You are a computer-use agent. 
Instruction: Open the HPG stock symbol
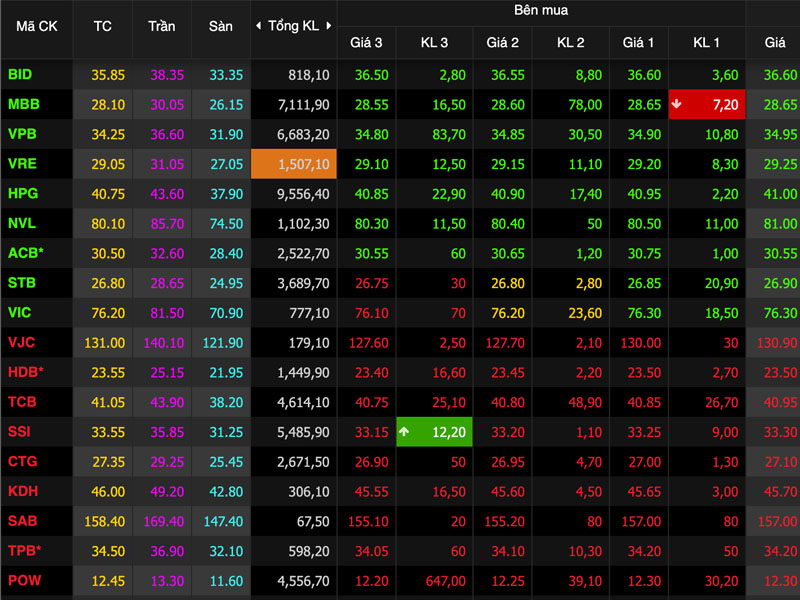tap(23, 193)
